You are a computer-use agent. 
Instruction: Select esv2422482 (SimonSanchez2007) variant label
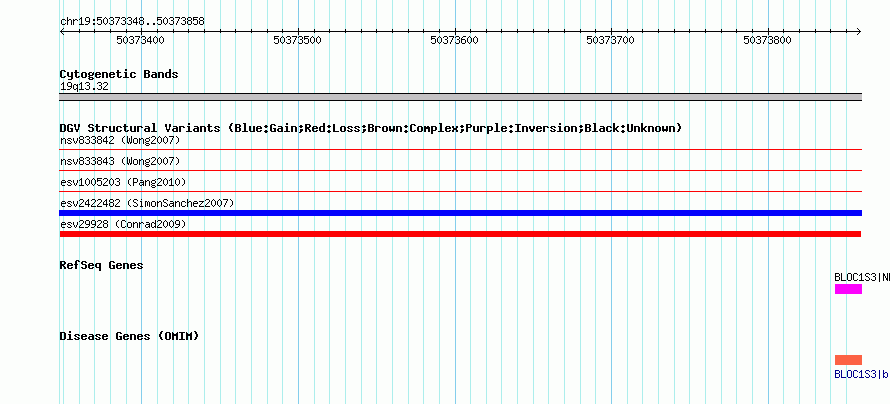[147, 203]
